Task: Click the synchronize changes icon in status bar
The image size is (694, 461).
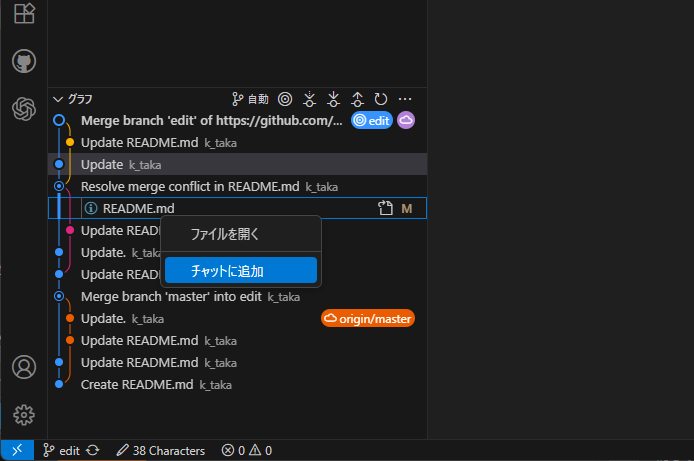Action: click(93, 451)
